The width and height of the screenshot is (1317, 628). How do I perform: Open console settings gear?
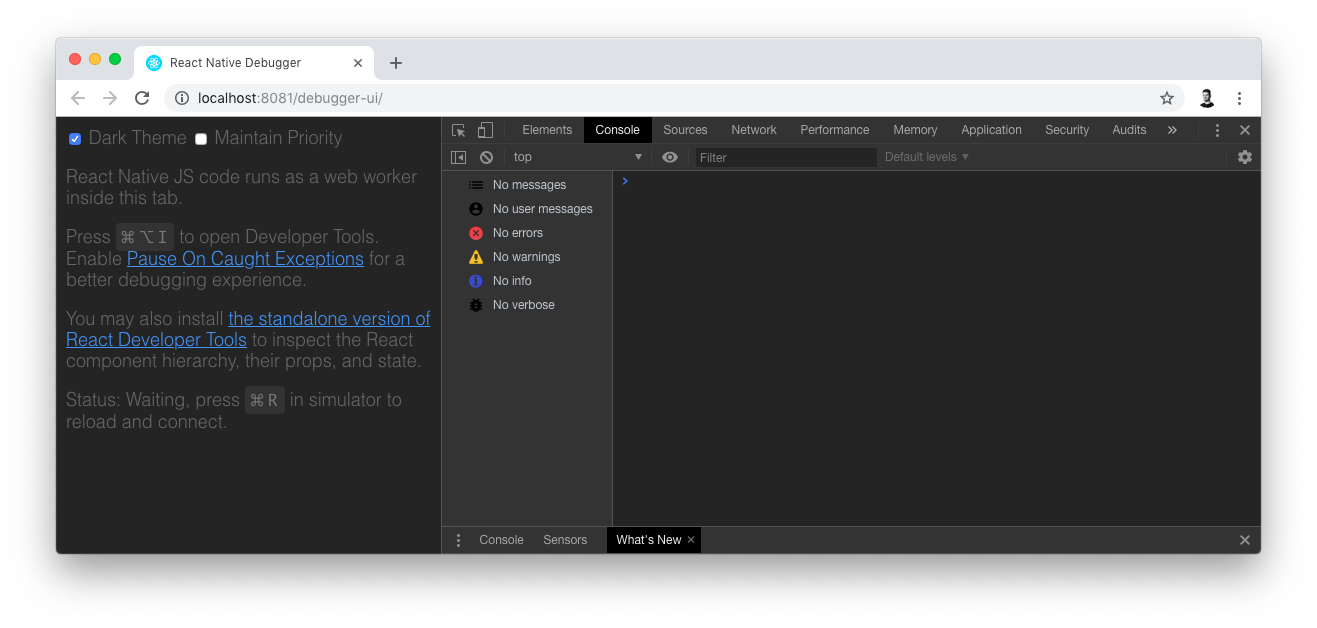1244,157
